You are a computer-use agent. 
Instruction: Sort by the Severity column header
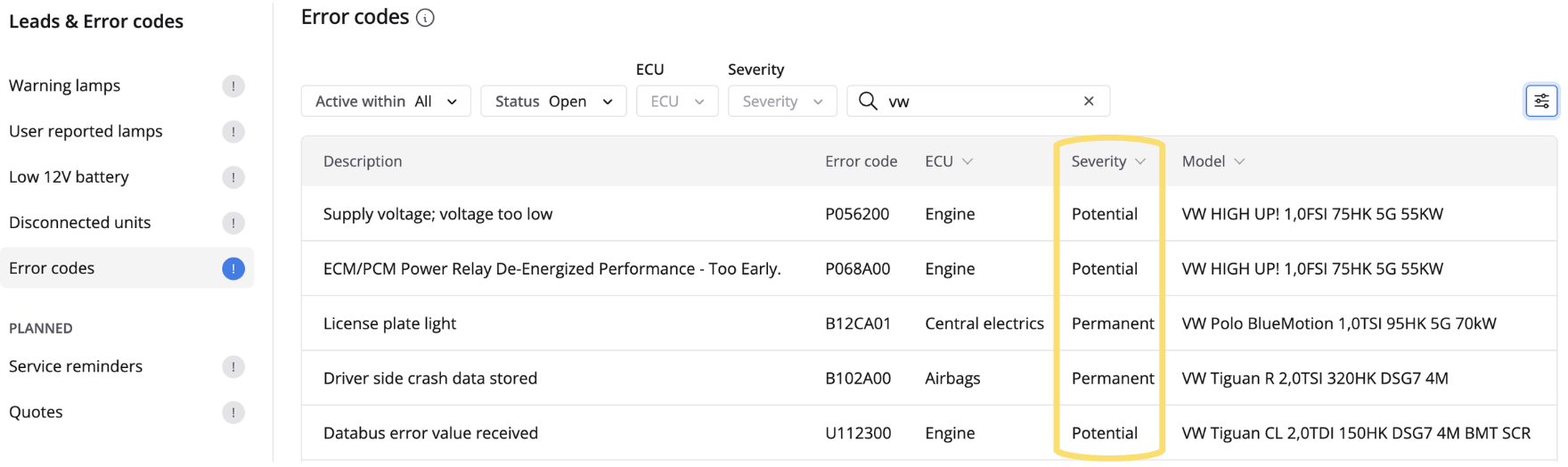click(x=1107, y=161)
